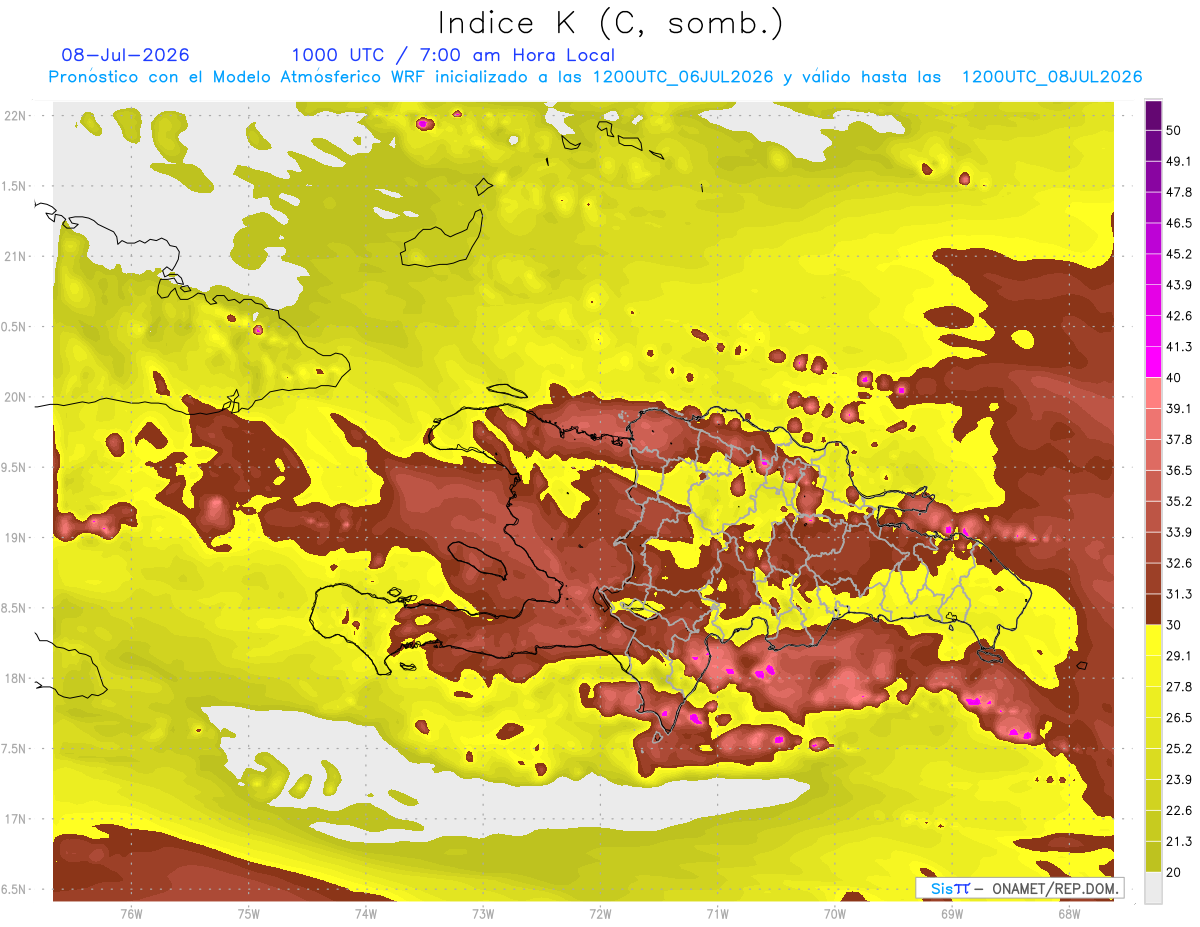Click the '69W' longitude label
Viewport: 1200px width, 927px height.
pyautogui.click(x=952, y=913)
